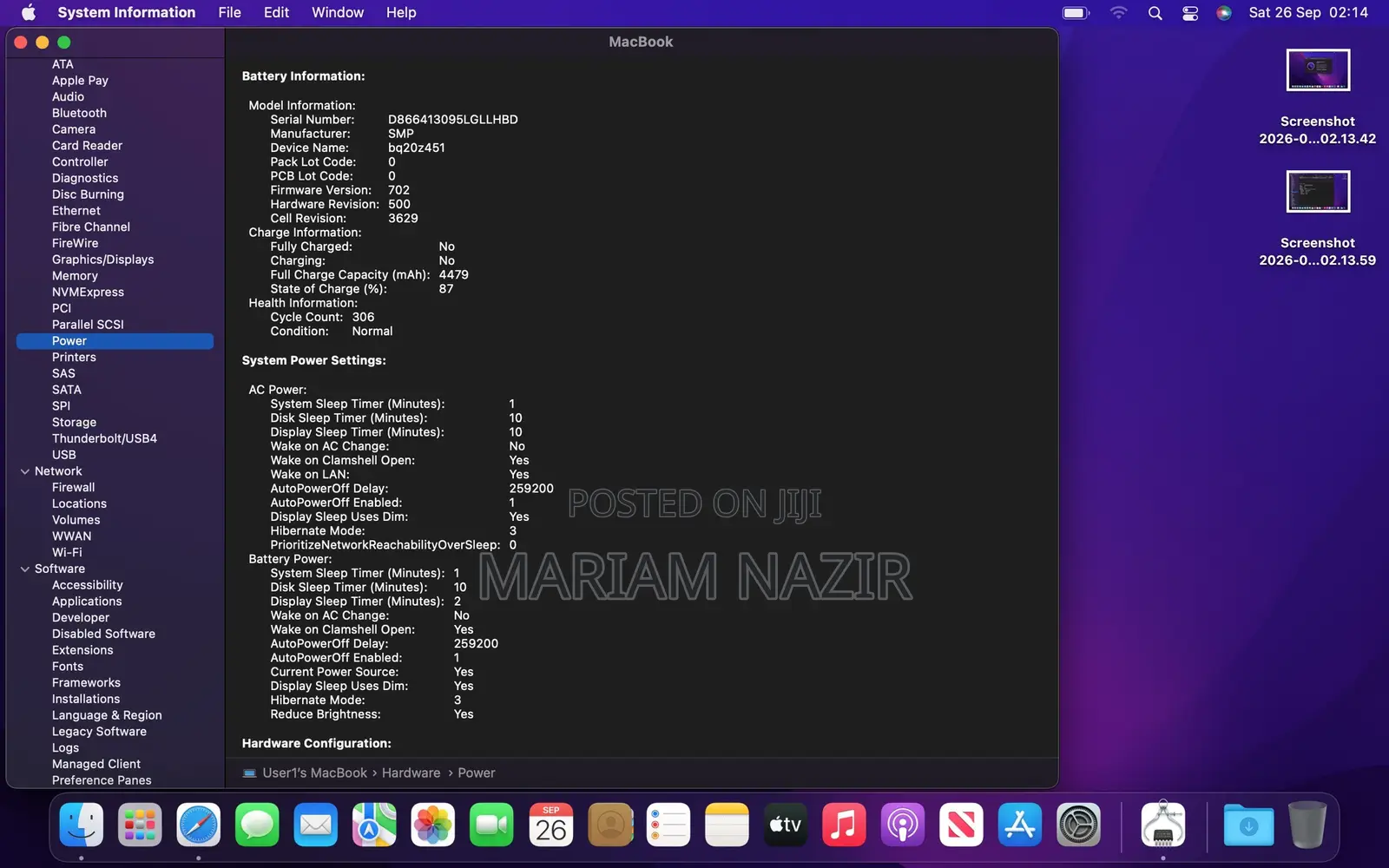Open the Edit menu
This screenshot has height=868, width=1389.
click(276, 12)
